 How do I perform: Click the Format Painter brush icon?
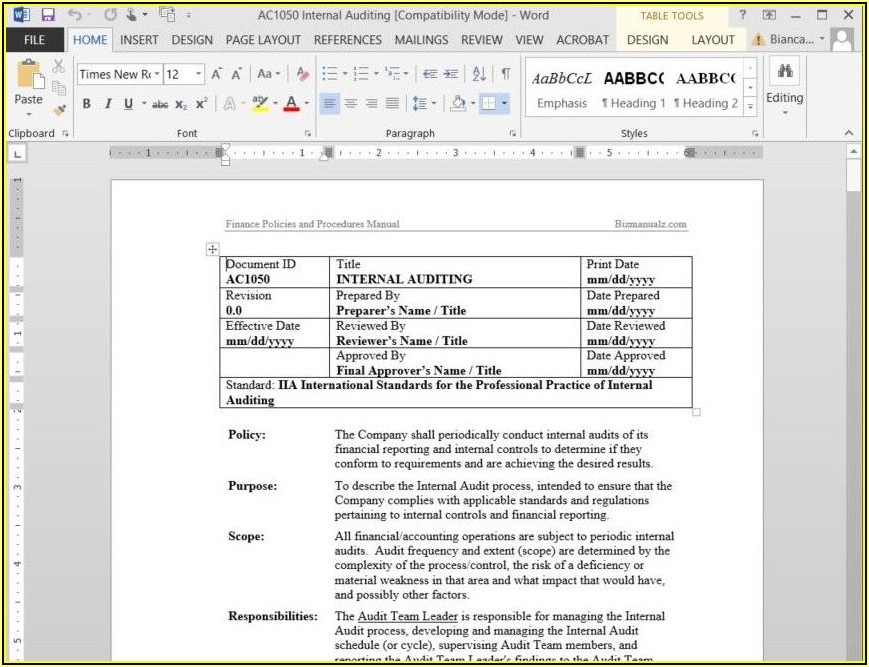click(x=59, y=109)
